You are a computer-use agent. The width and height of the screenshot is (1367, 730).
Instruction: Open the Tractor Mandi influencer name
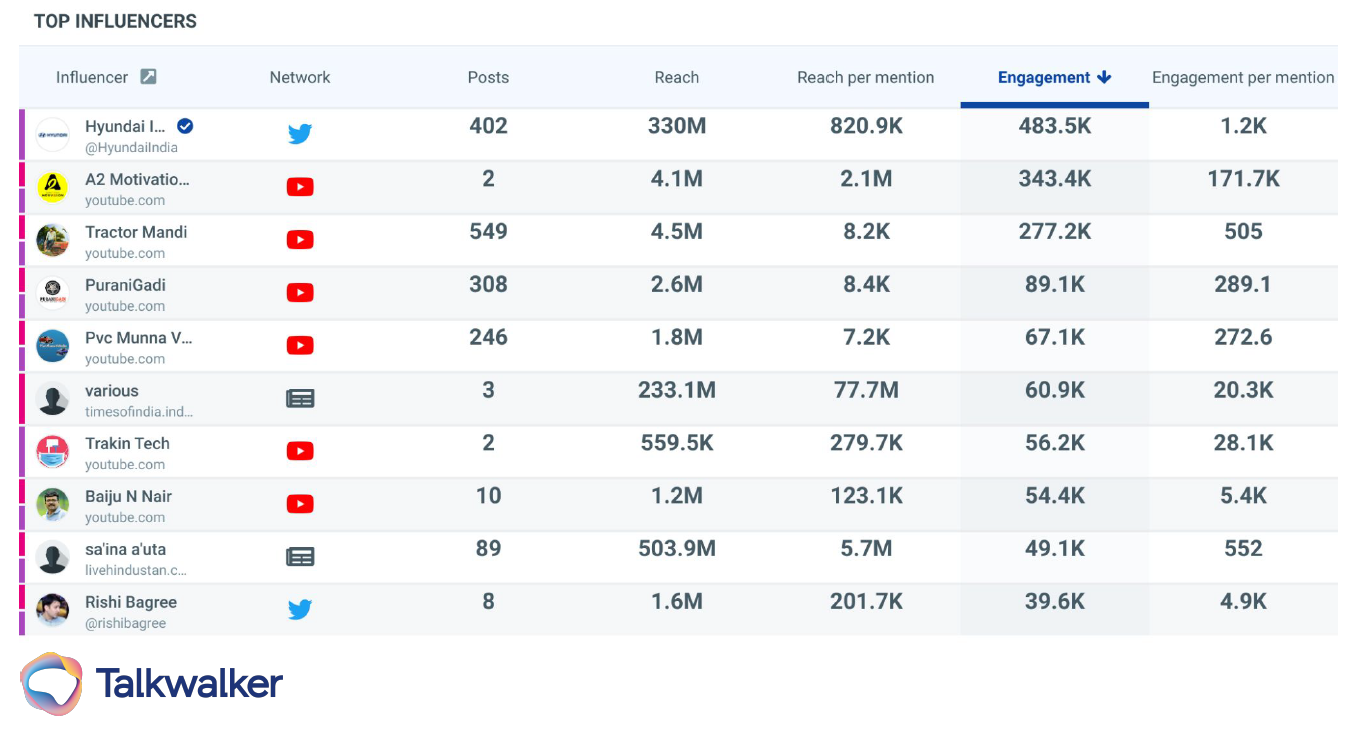click(136, 232)
